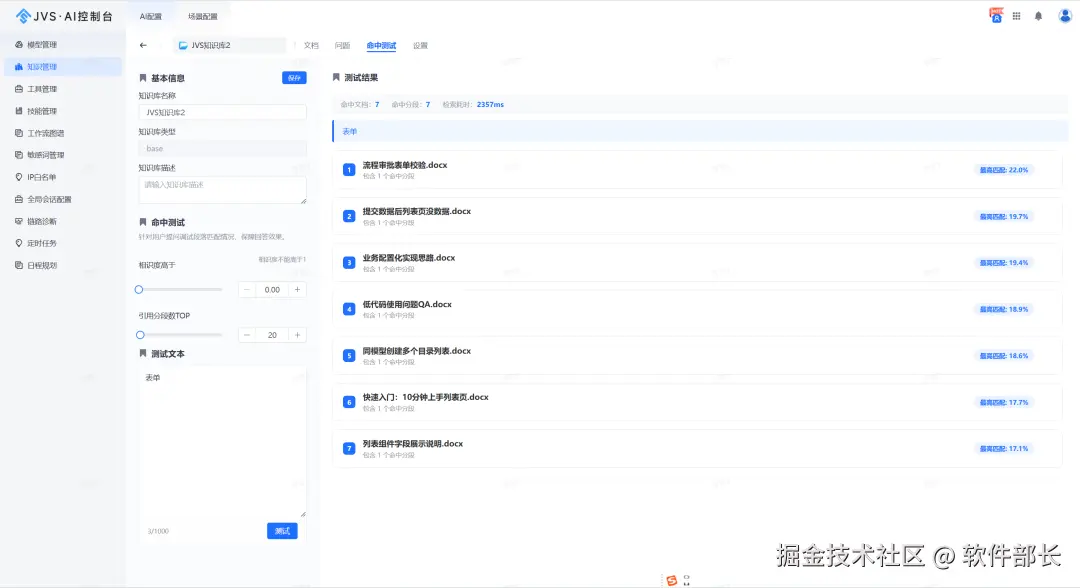
Task: Click the number 1 badge of 流程审批表单校验.docx
Action: [349, 169]
